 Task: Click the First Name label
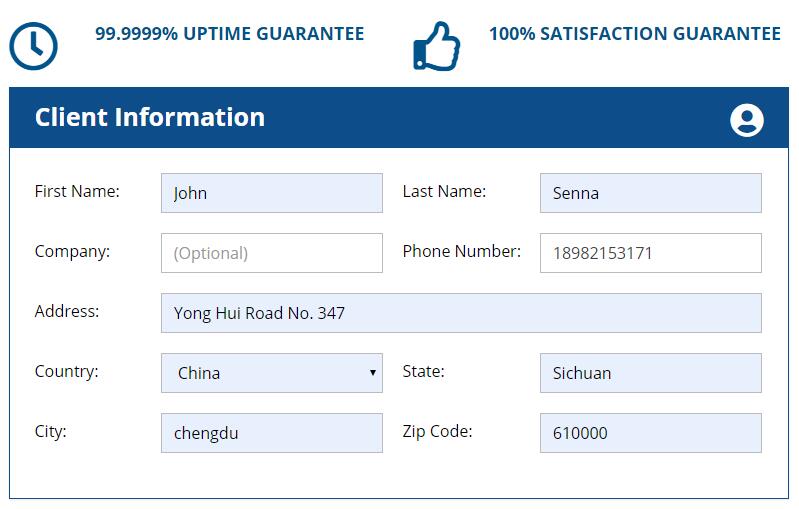pyautogui.click(x=77, y=191)
